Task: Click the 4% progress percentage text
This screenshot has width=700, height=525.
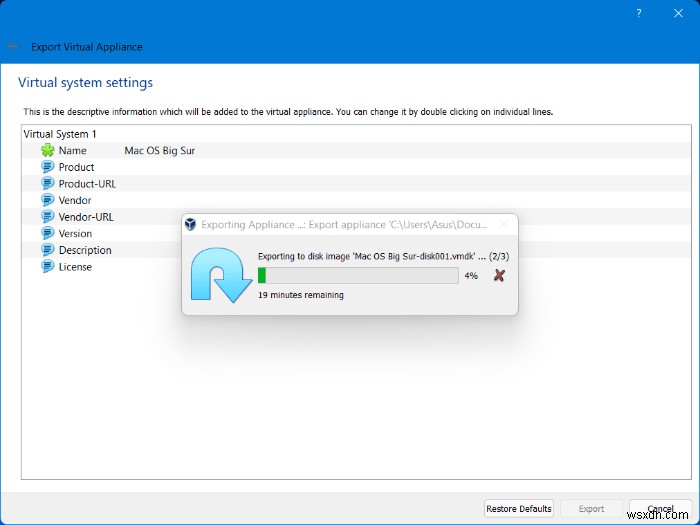Action: click(471, 275)
